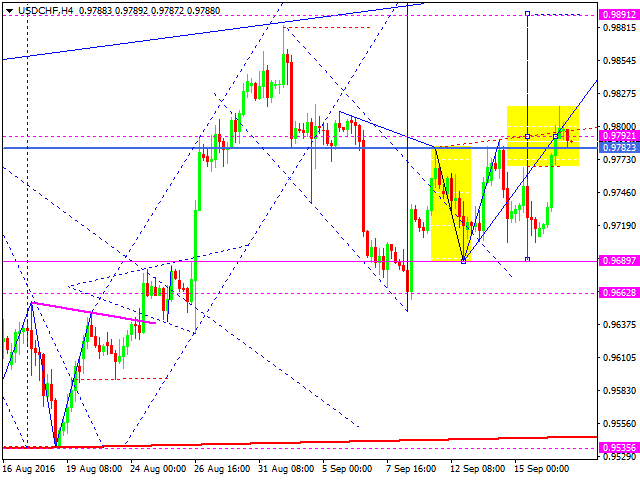Viewport: 640px width, 480px height.
Task: Click the blue 0.97823 price level label
Action: [619, 147]
